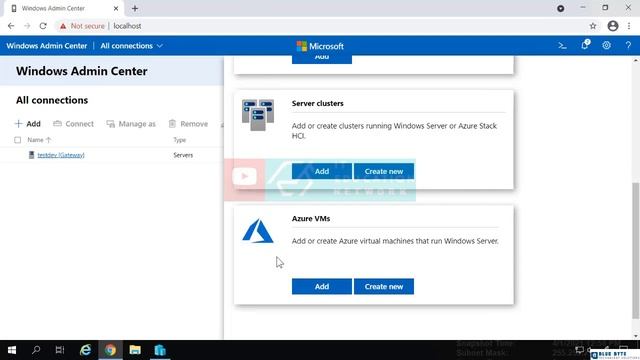
Task: Click Chrome icon on taskbar
Action: 110,350
